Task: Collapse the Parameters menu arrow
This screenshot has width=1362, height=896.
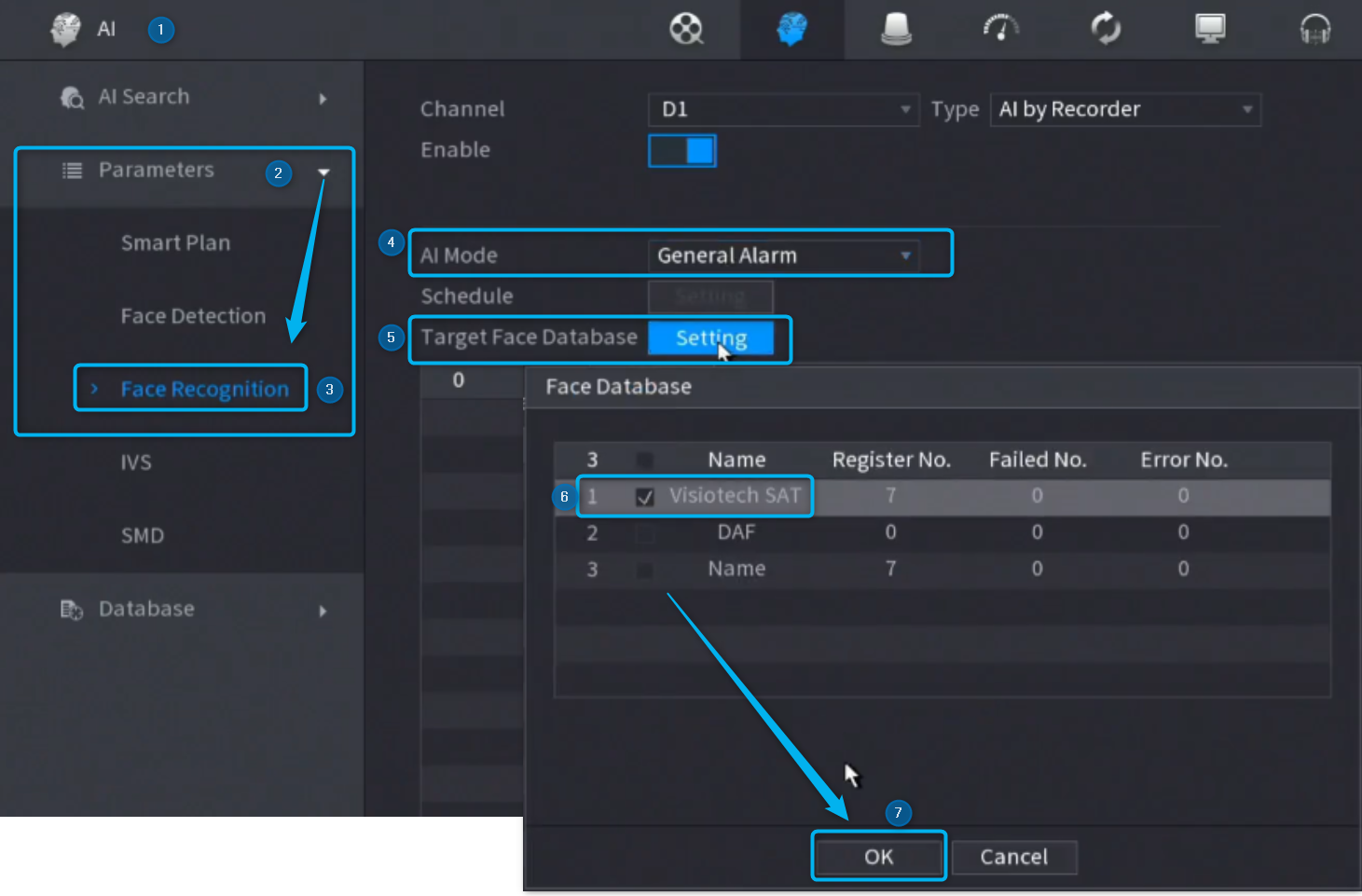Action: [x=323, y=172]
